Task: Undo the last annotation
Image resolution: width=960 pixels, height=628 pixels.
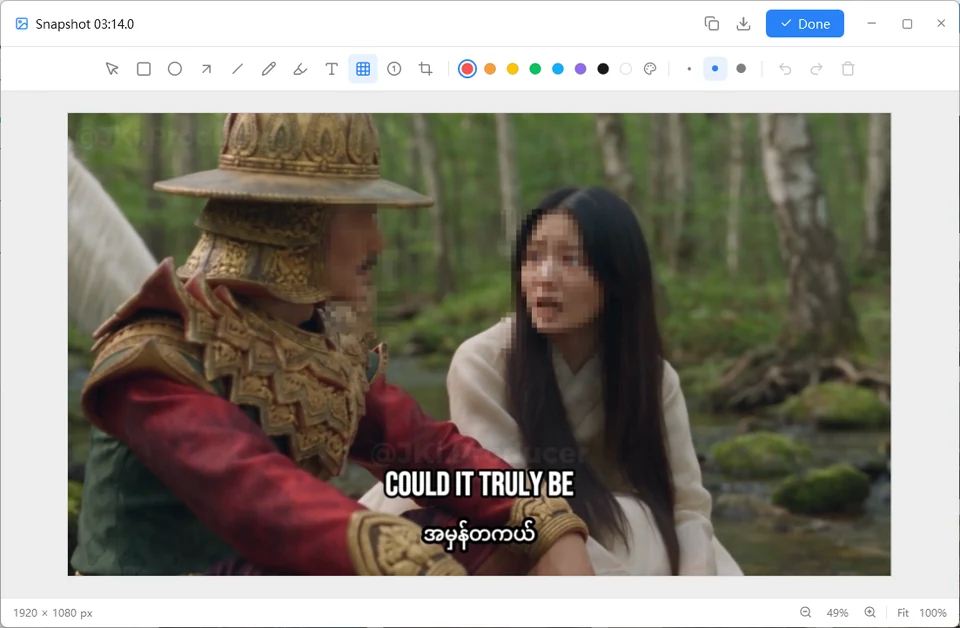Action: [x=785, y=69]
